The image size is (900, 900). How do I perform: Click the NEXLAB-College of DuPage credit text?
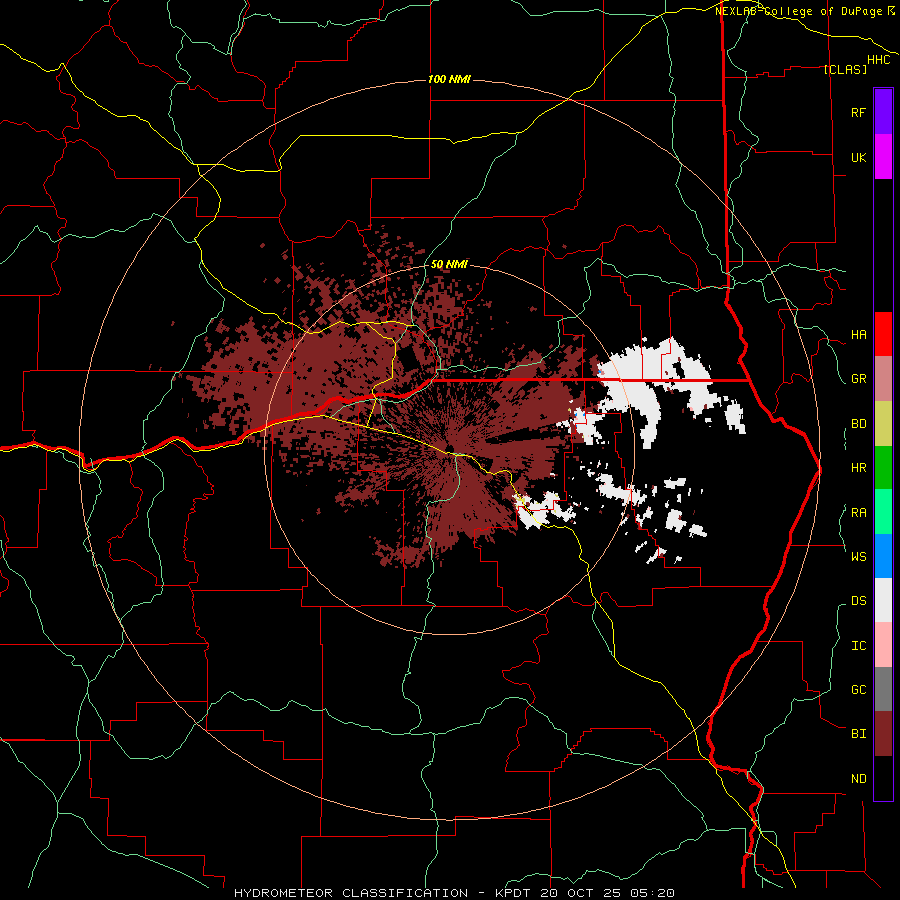(798, 11)
